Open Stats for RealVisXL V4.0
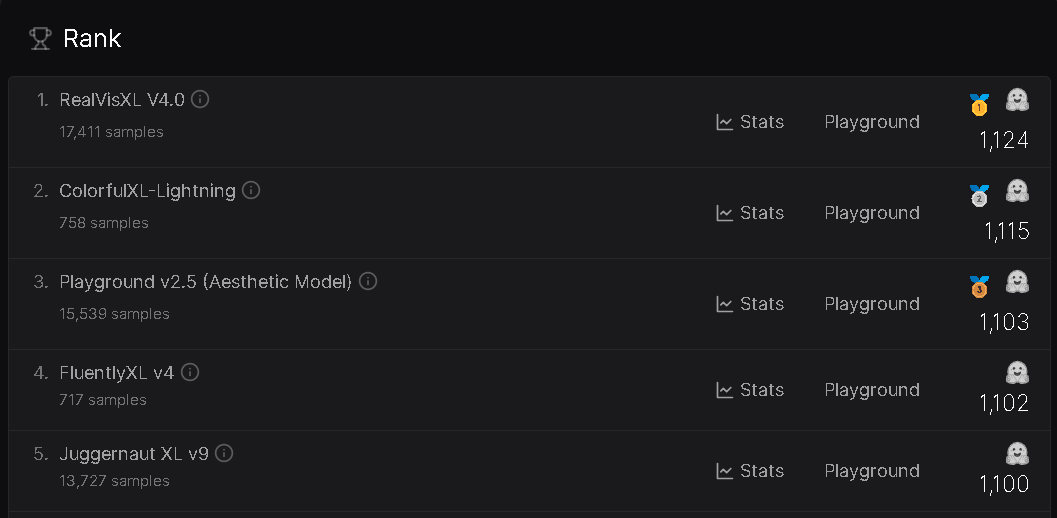 (750, 122)
